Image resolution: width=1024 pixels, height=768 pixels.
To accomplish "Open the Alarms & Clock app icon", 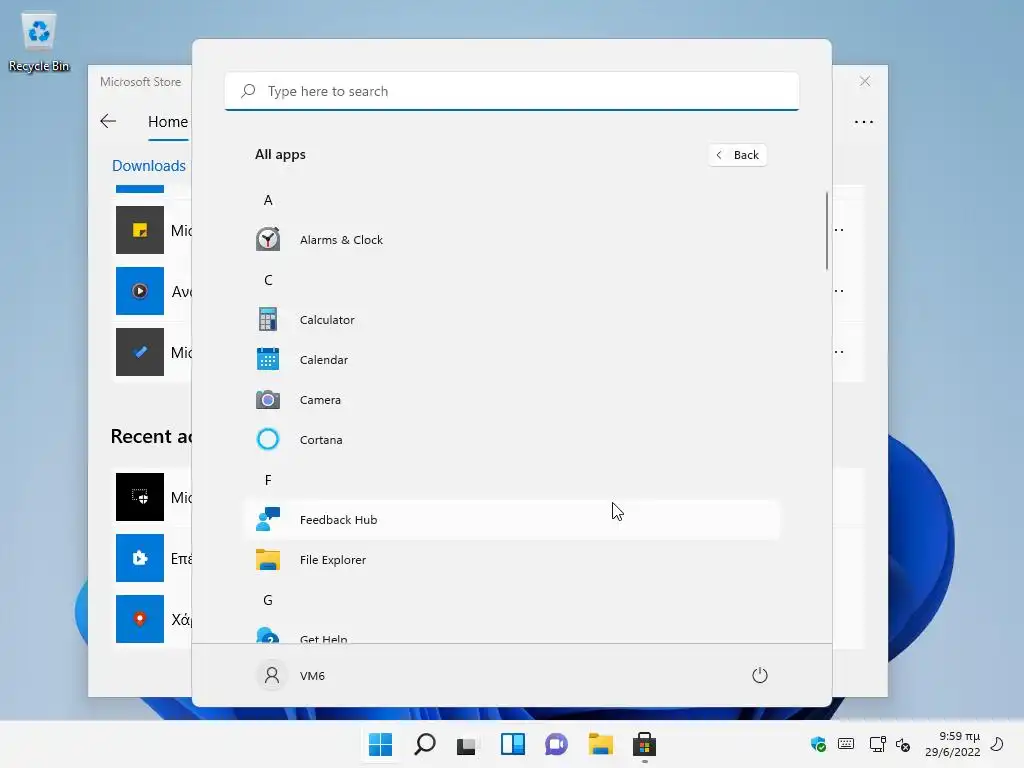I will pos(268,239).
